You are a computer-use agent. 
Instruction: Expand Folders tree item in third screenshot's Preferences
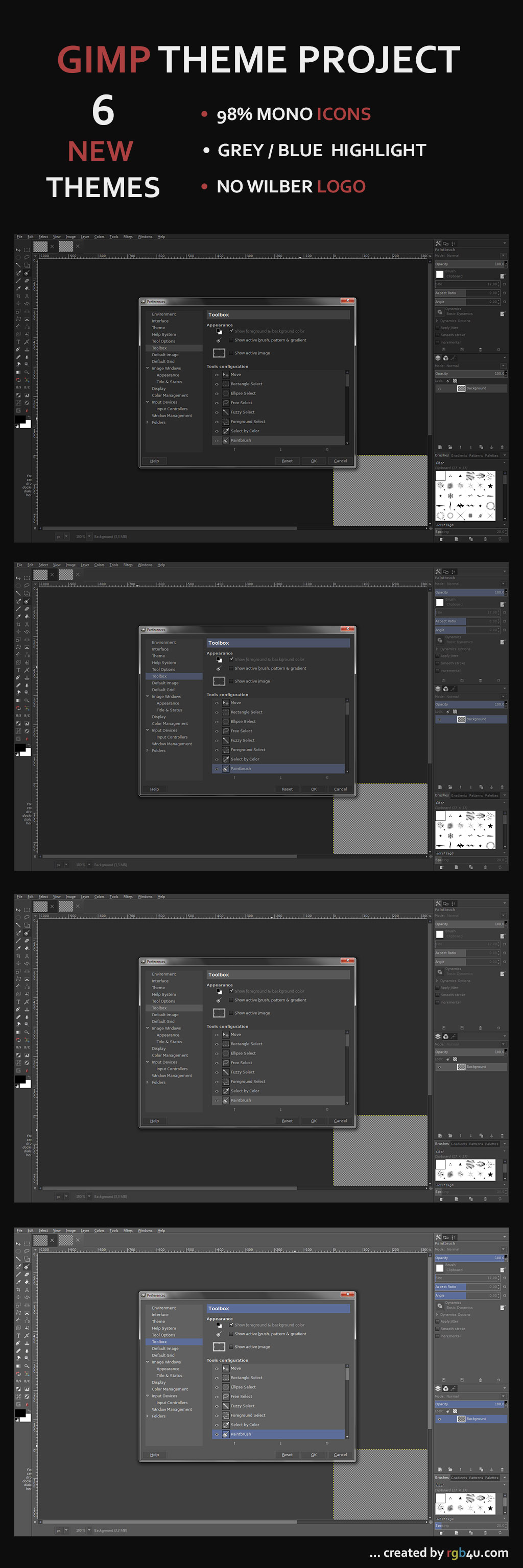click(147, 1082)
